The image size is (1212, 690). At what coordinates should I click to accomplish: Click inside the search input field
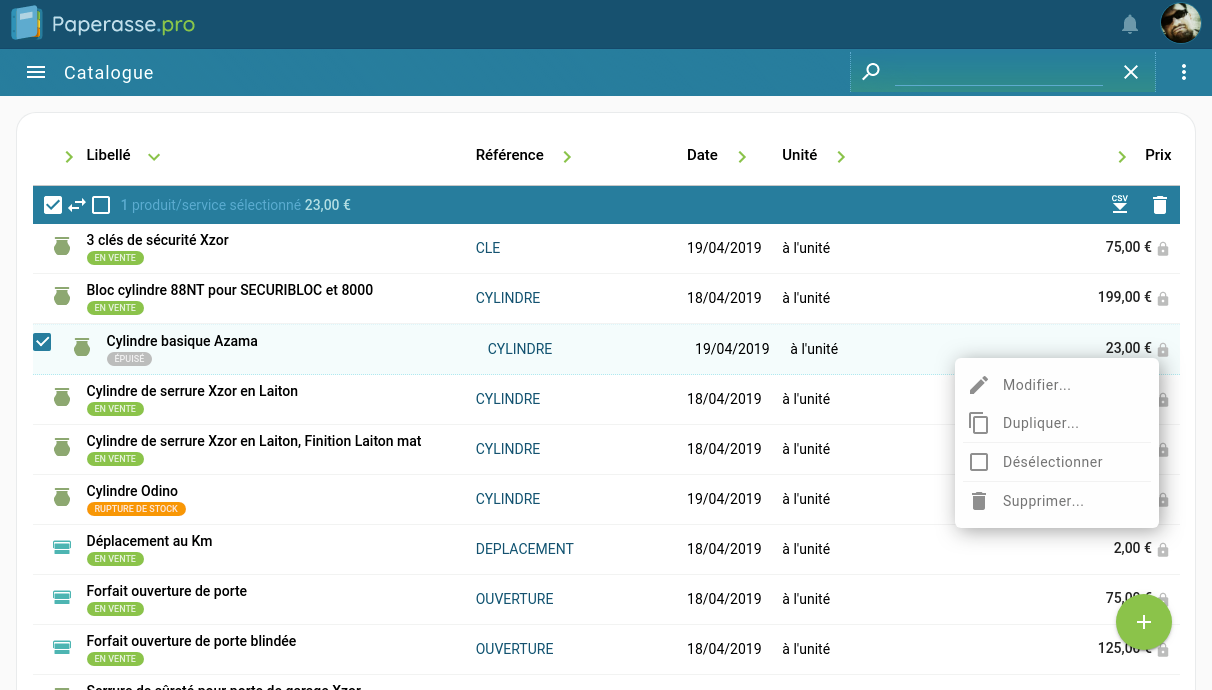tap(998, 72)
